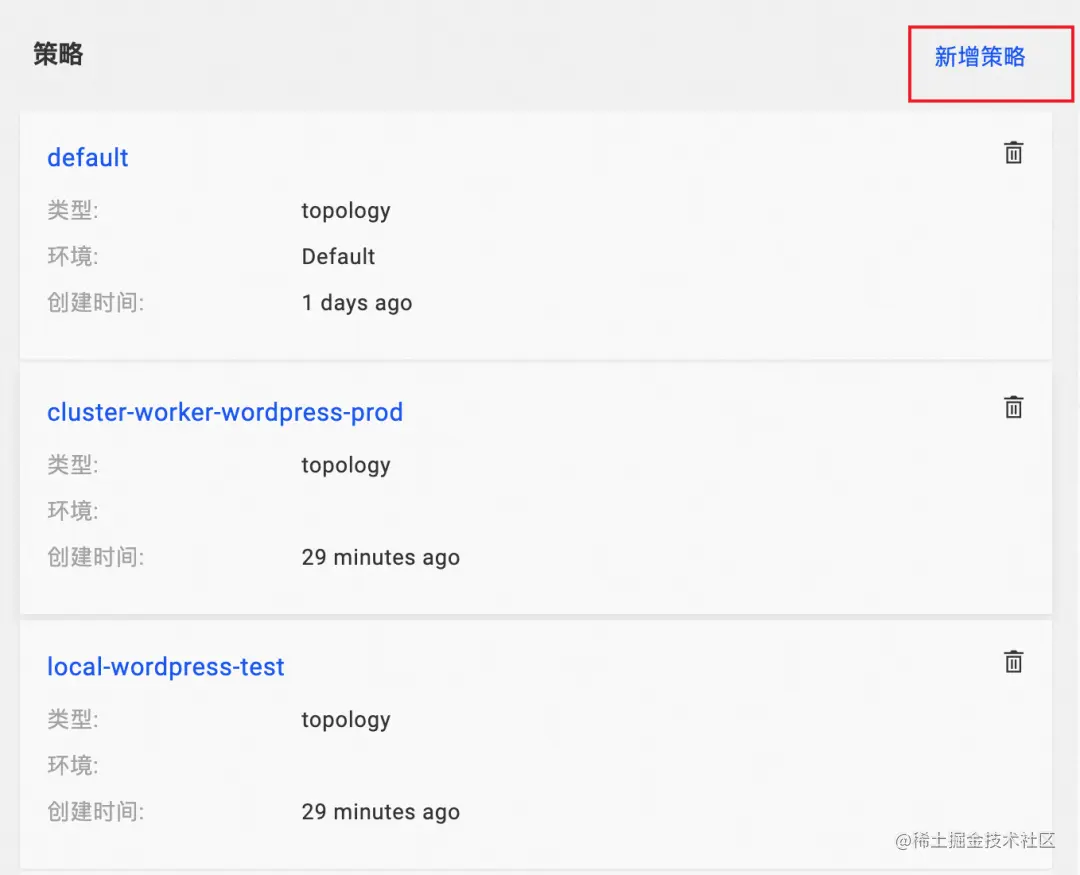Select '29 minutes ago' in cluster-worker-wordpress-prod card

point(380,557)
